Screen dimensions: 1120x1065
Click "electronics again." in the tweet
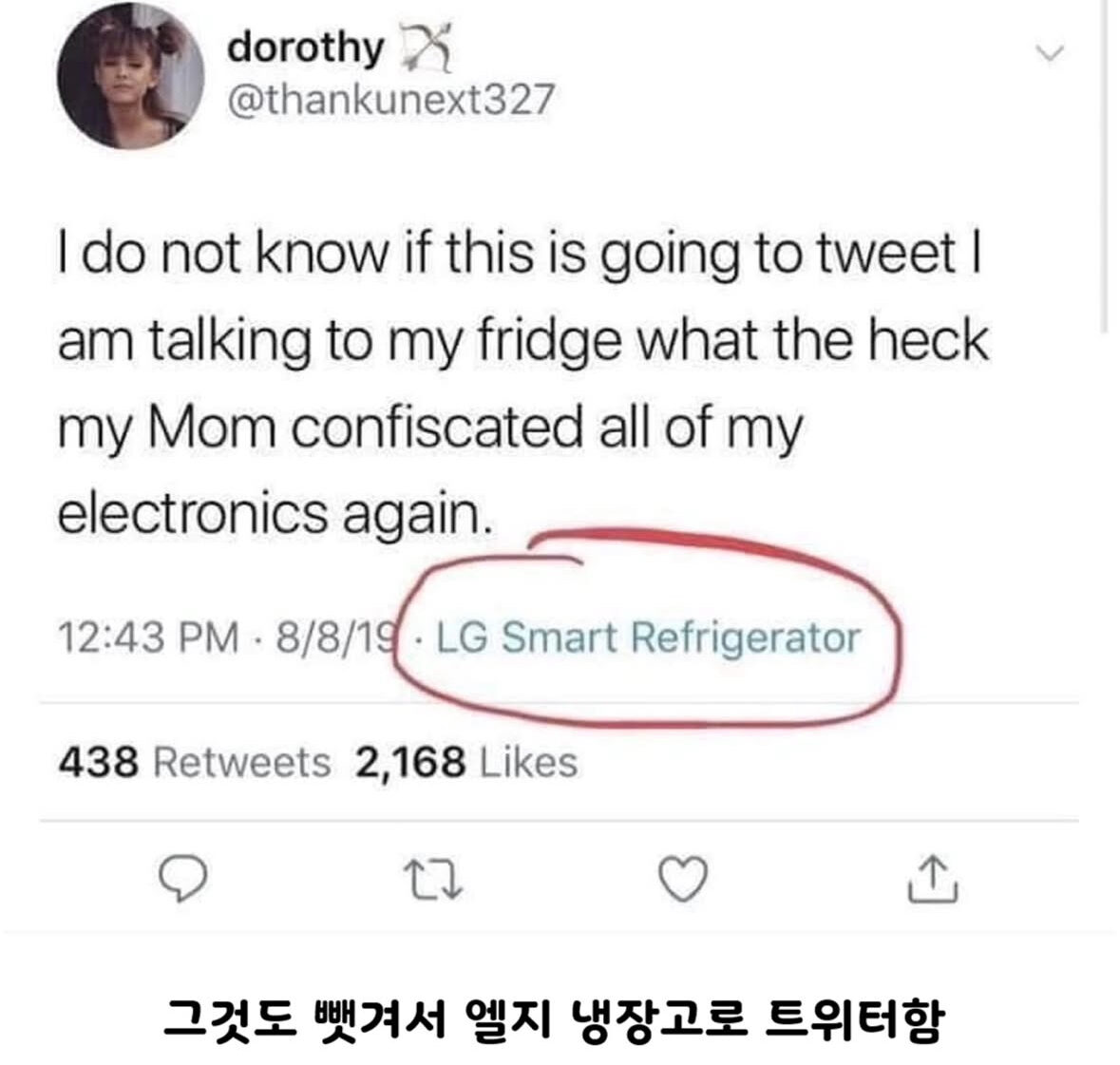tap(275, 514)
